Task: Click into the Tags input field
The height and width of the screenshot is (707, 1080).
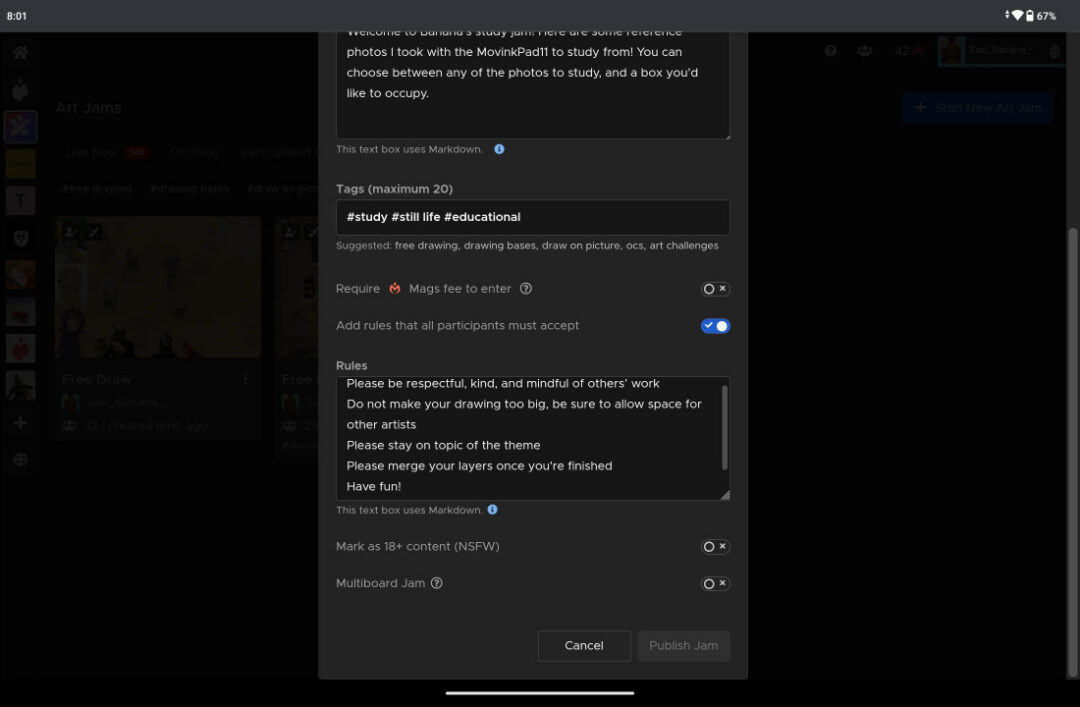Action: click(x=532, y=217)
